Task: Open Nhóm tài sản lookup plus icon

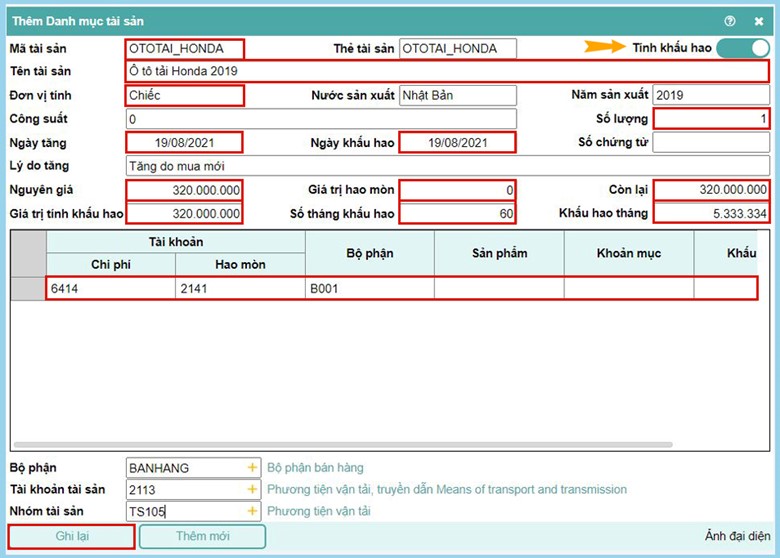Action: (252, 512)
